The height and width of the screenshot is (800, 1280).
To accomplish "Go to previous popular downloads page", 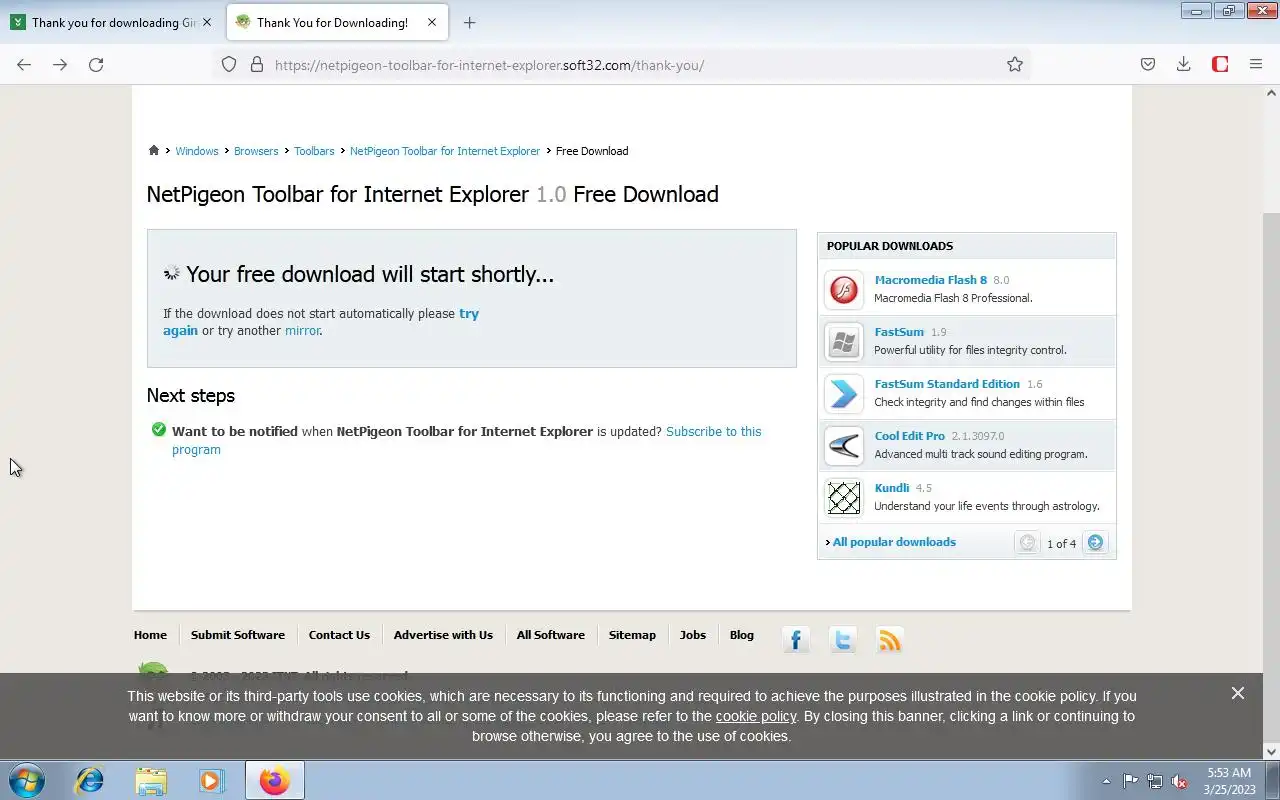I will pos(1027,543).
